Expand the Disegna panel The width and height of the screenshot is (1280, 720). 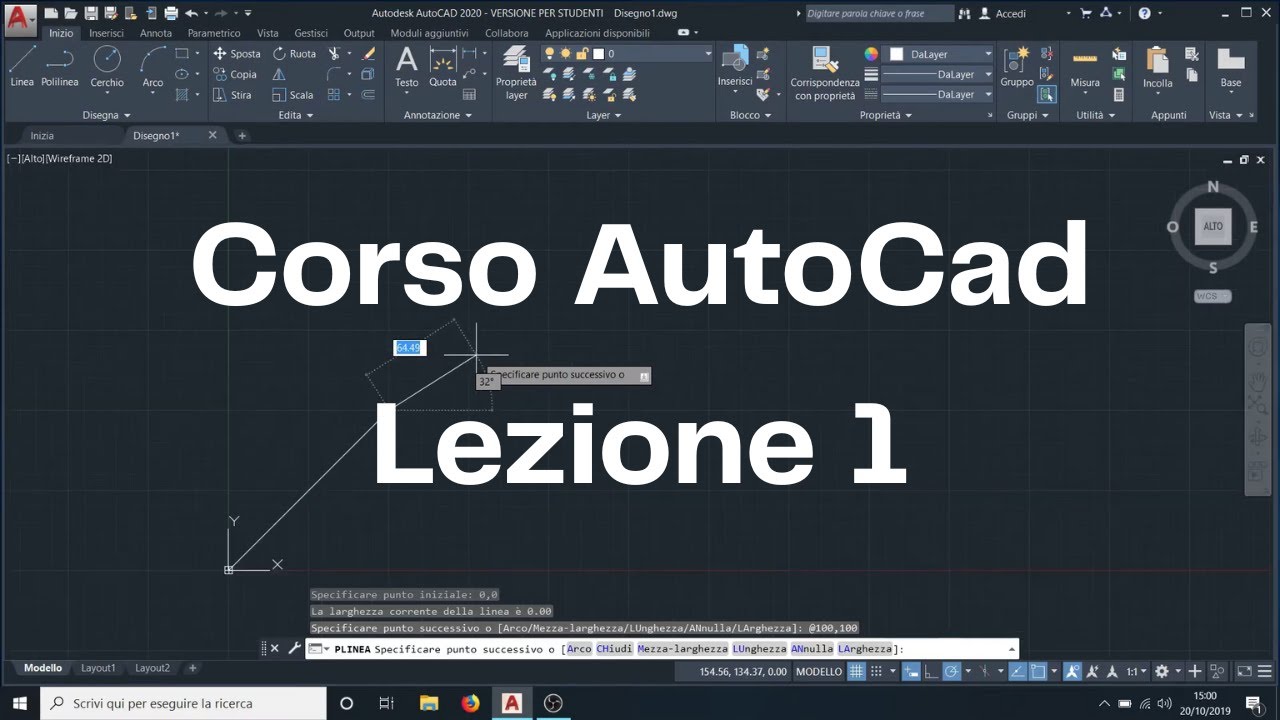[x=107, y=115]
